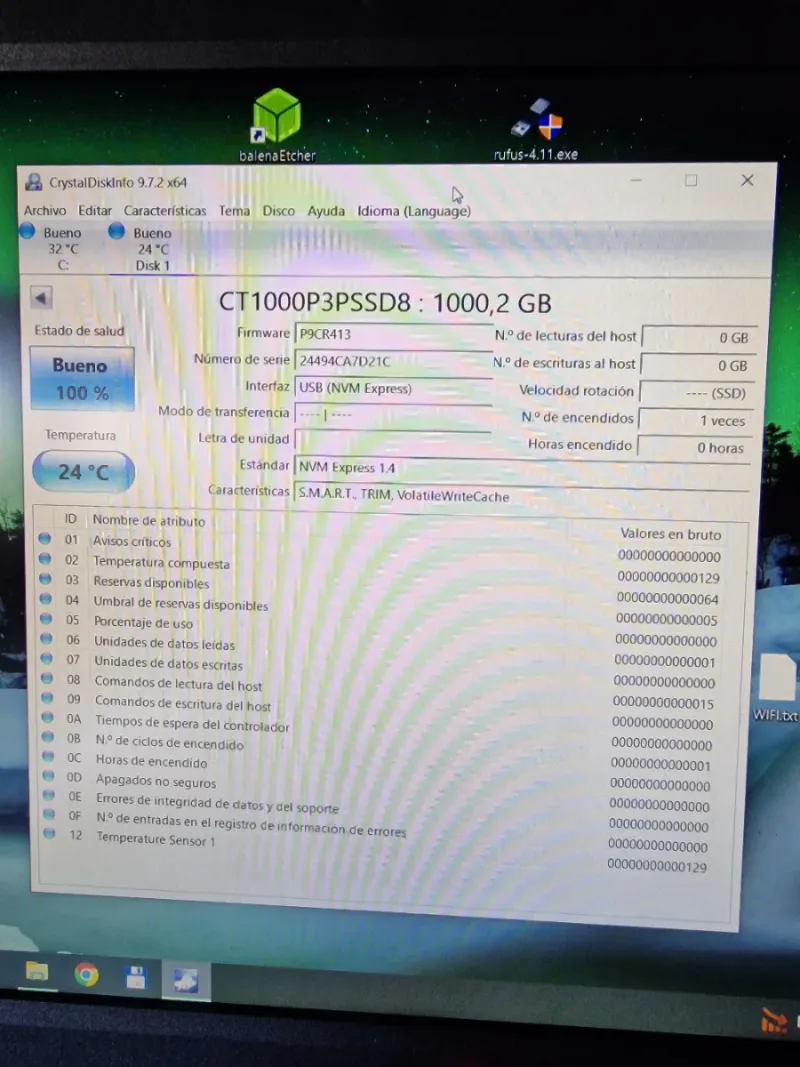
Task: Click the Velocidad rotación value (SSD)
Action: 698,393
